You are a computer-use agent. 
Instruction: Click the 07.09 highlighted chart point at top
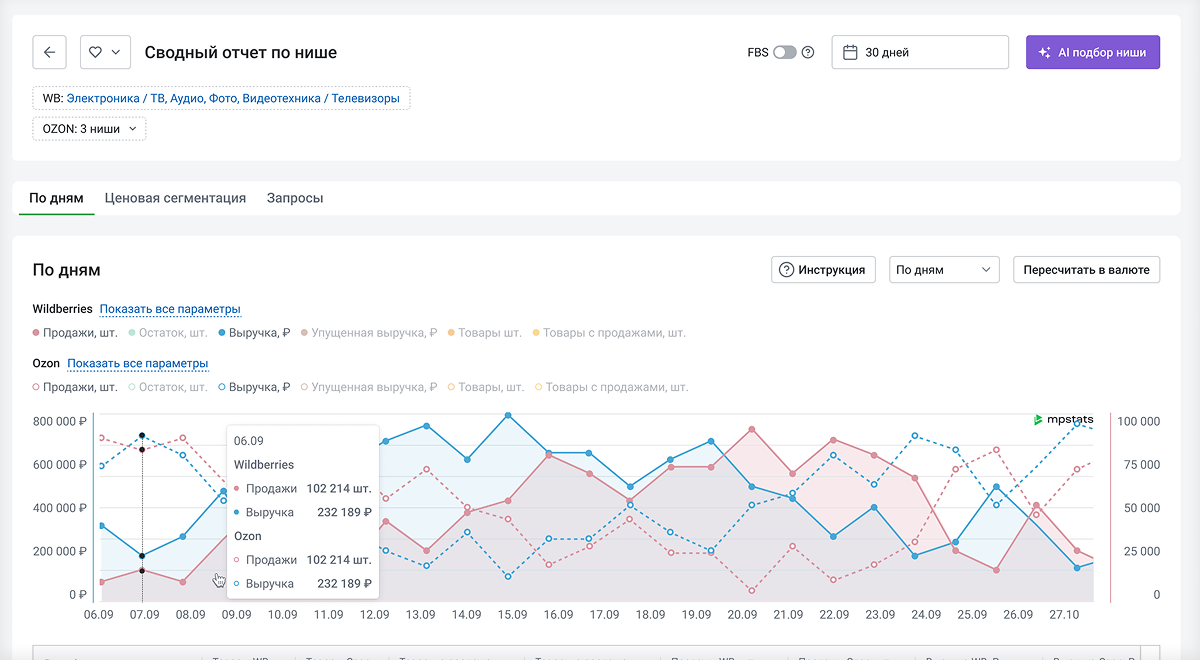click(142, 436)
